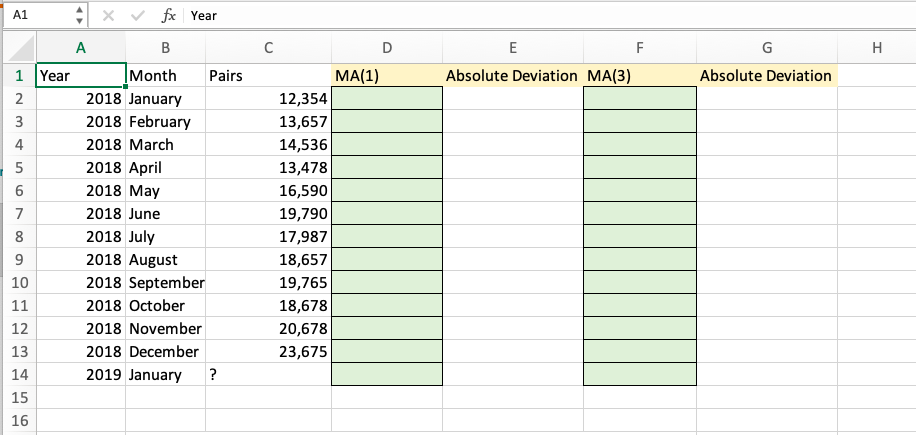Select row 16 header
The width and height of the screenshot is (916, 435).
pyautogui.click(x=20, y=420)
